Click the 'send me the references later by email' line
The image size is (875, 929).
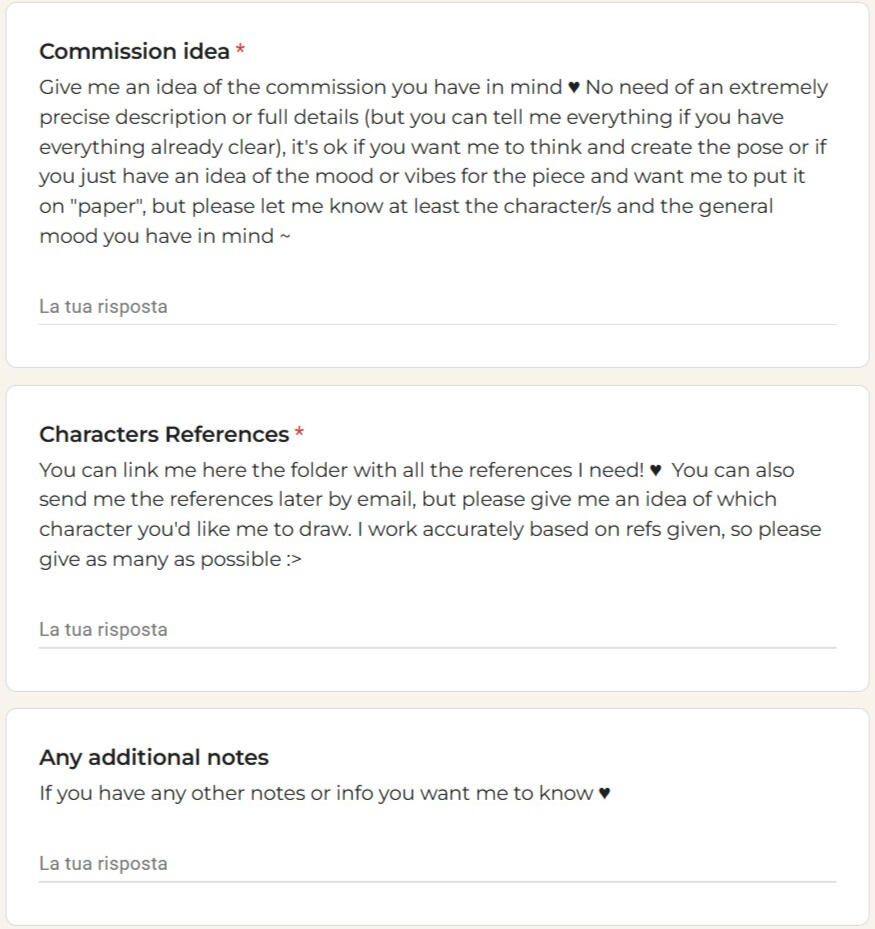coord(408,499)
